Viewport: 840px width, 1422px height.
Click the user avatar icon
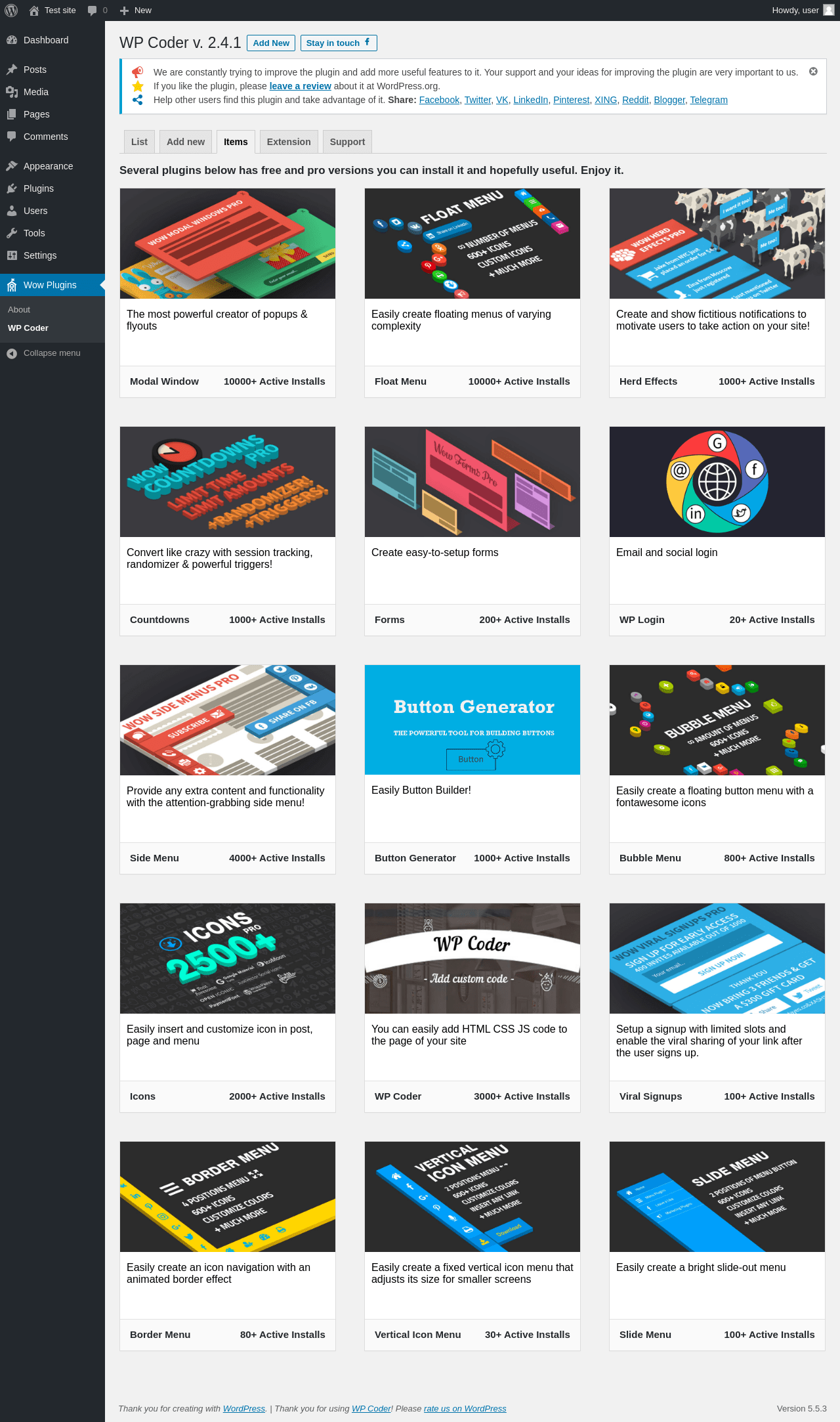(829, 10)
